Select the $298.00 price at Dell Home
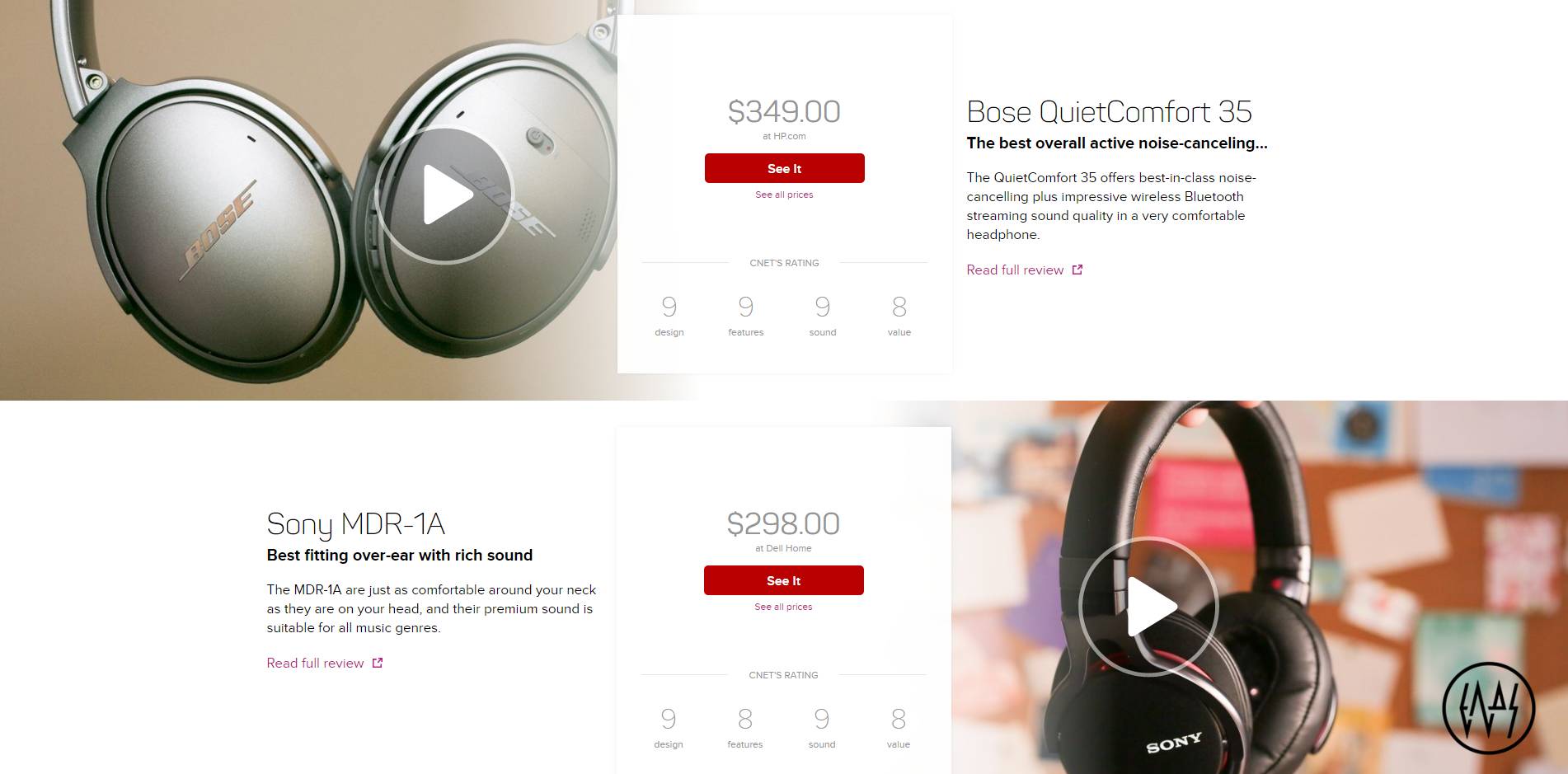 click(783, 523)
